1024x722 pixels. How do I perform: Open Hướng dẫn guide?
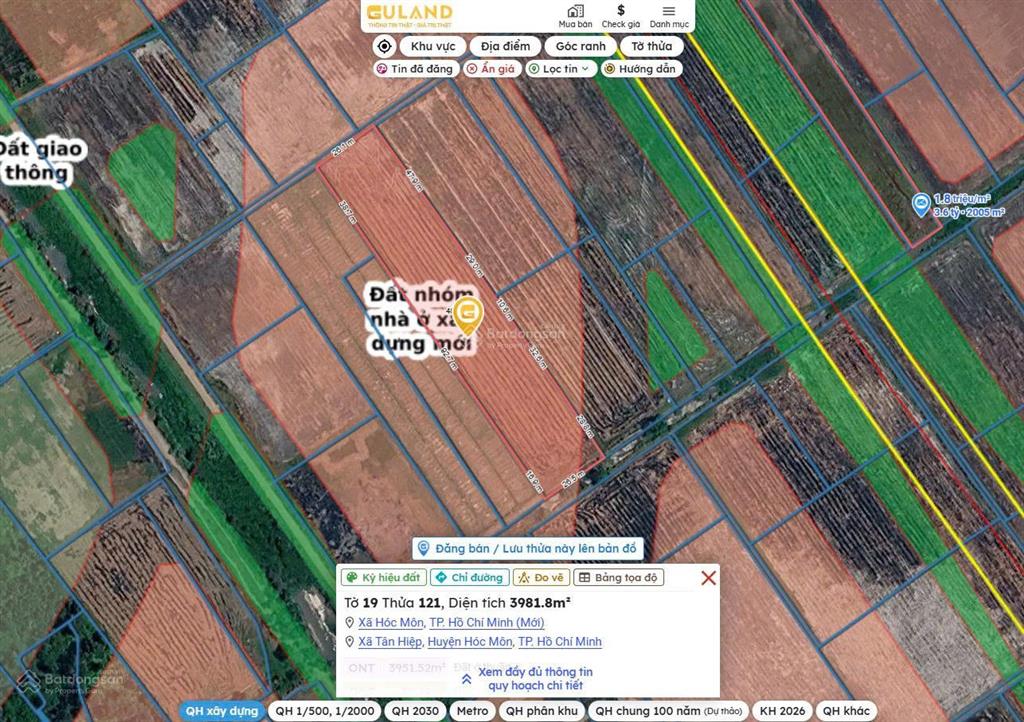(641, 69)
